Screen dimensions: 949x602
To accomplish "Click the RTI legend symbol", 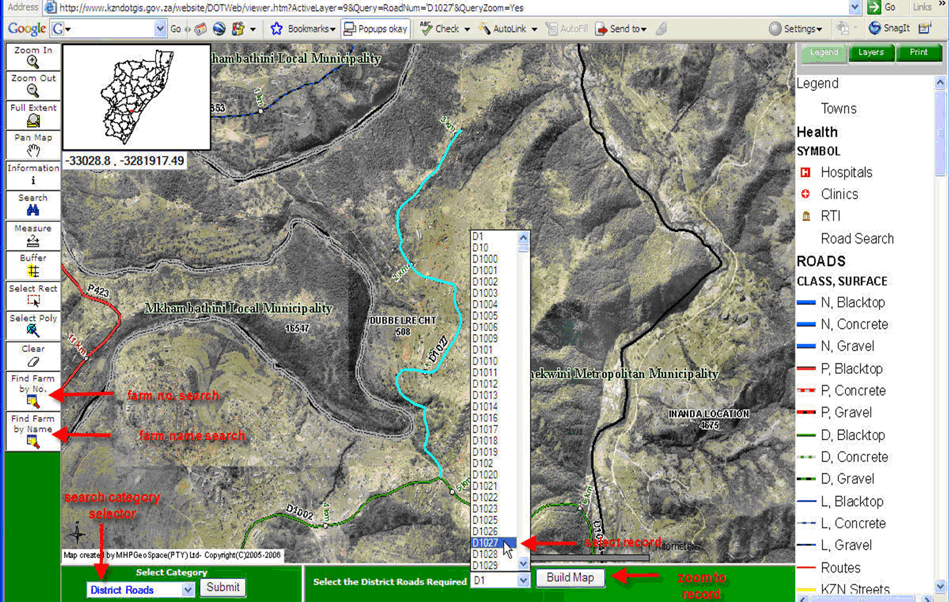I will pyautogui.click(x=806, y=216).
